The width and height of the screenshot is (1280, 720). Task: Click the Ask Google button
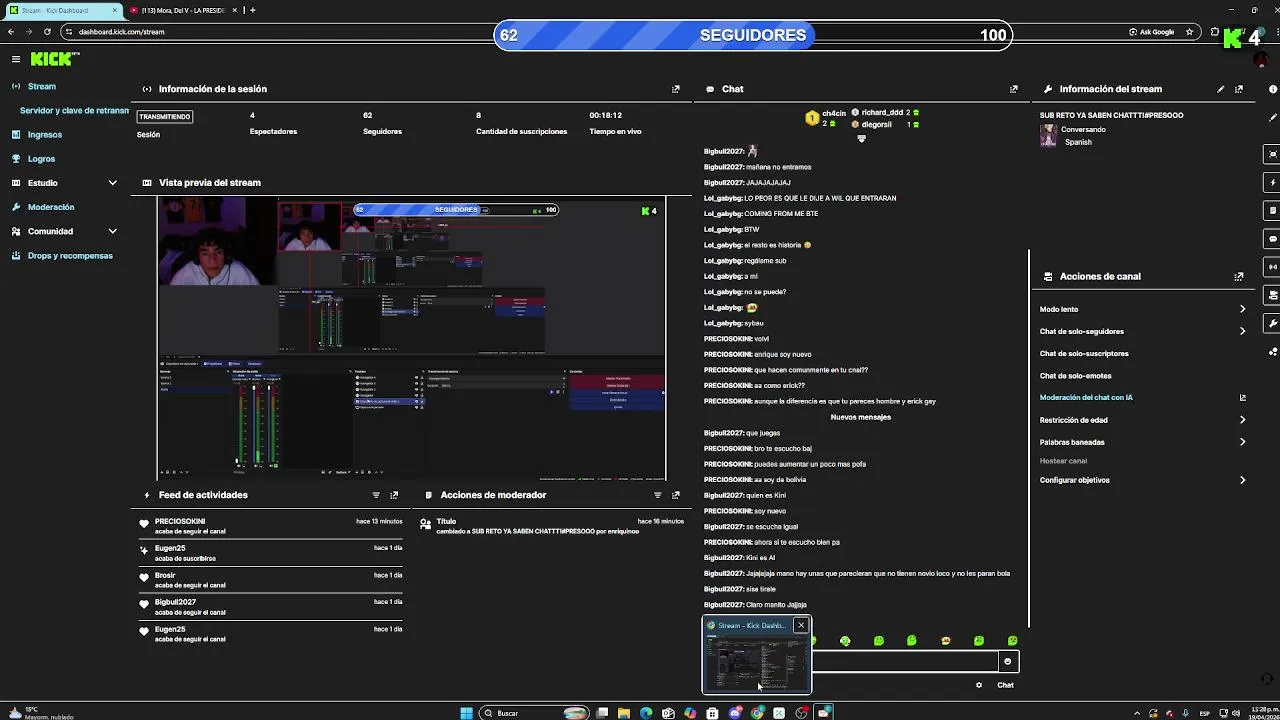point(1152,32)
